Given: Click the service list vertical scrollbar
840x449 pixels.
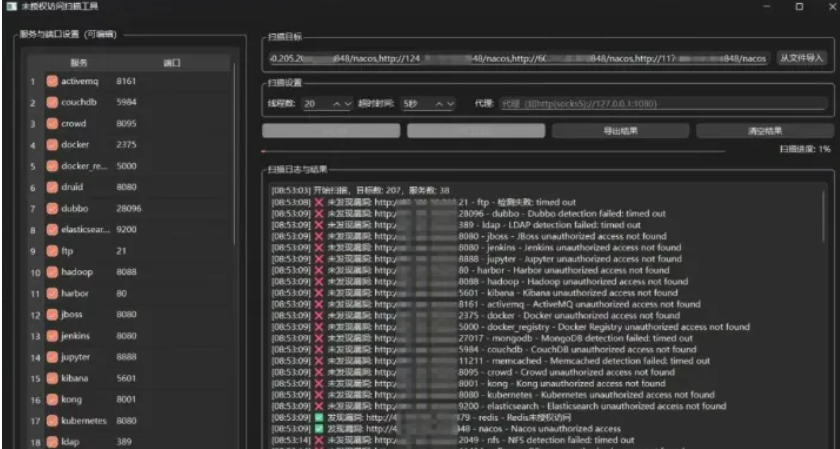Looking at the screenshot, I should (x=234, y=155).
